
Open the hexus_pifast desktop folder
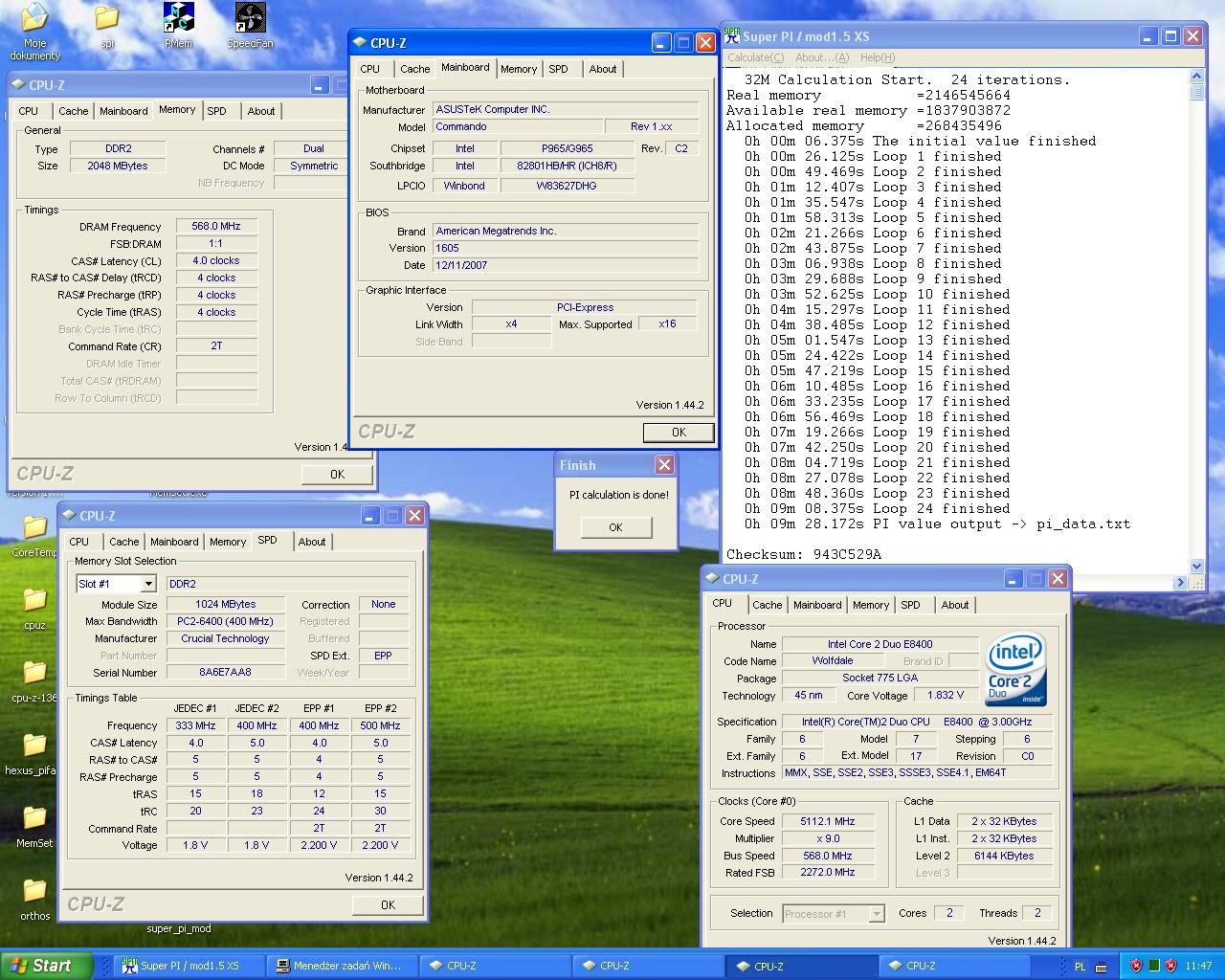(x=34, y=753)
